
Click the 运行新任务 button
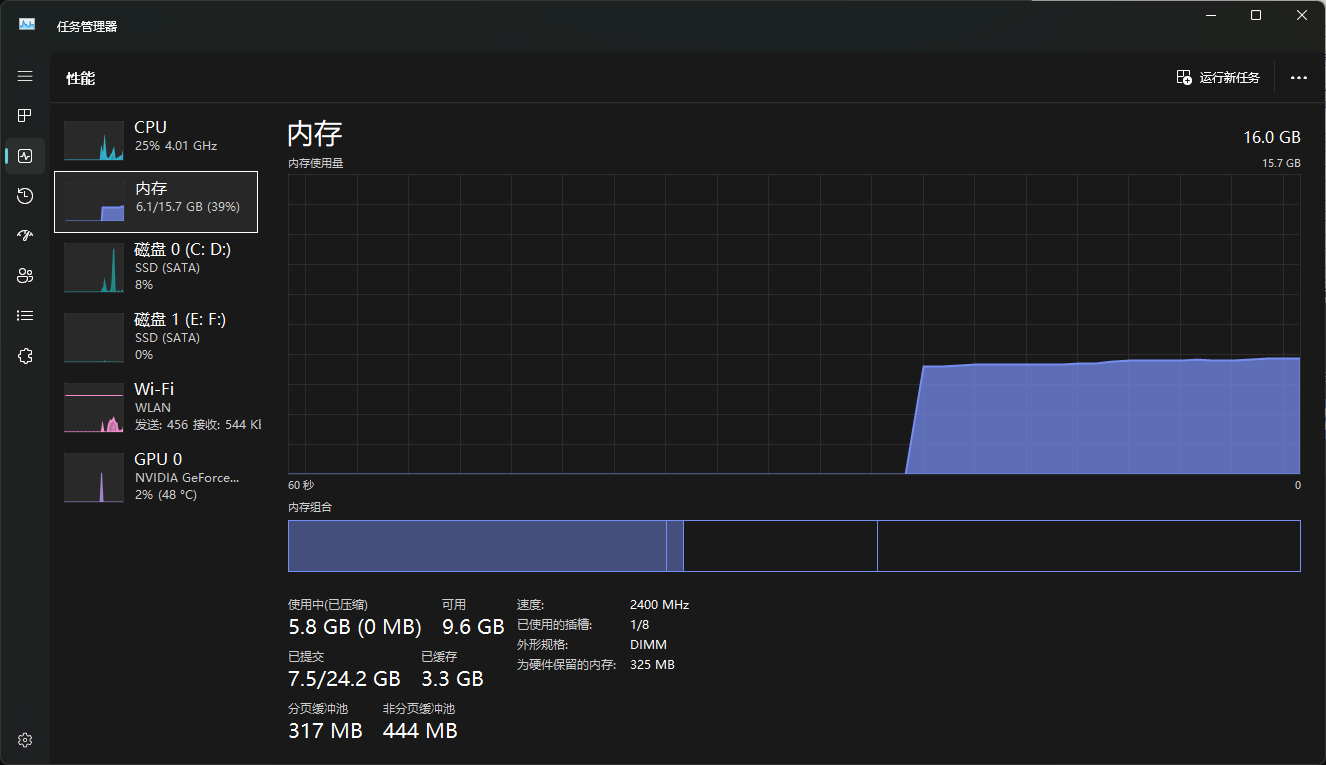[x=1218, y=78]
